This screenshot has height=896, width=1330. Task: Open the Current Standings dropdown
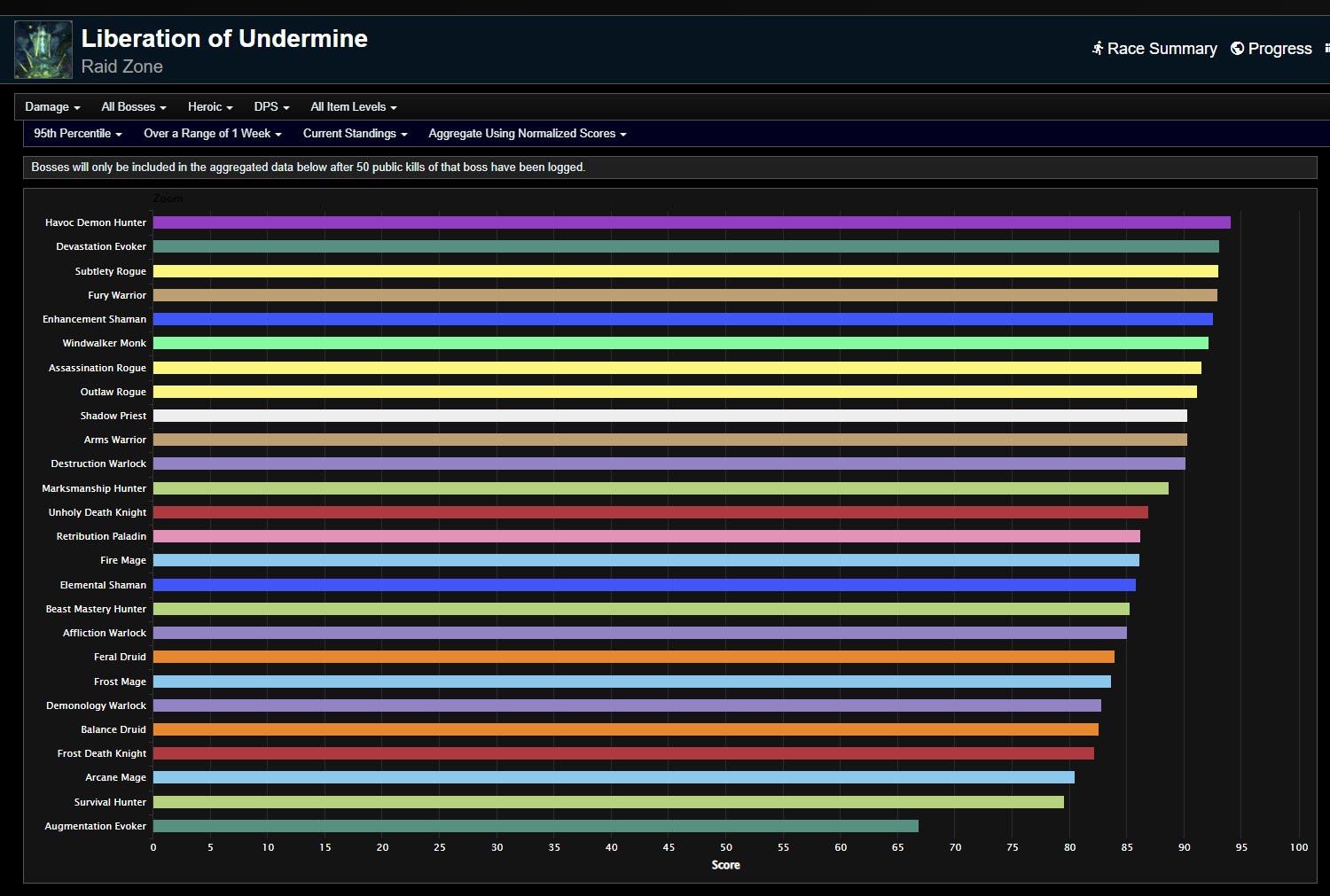pos(354,133)
